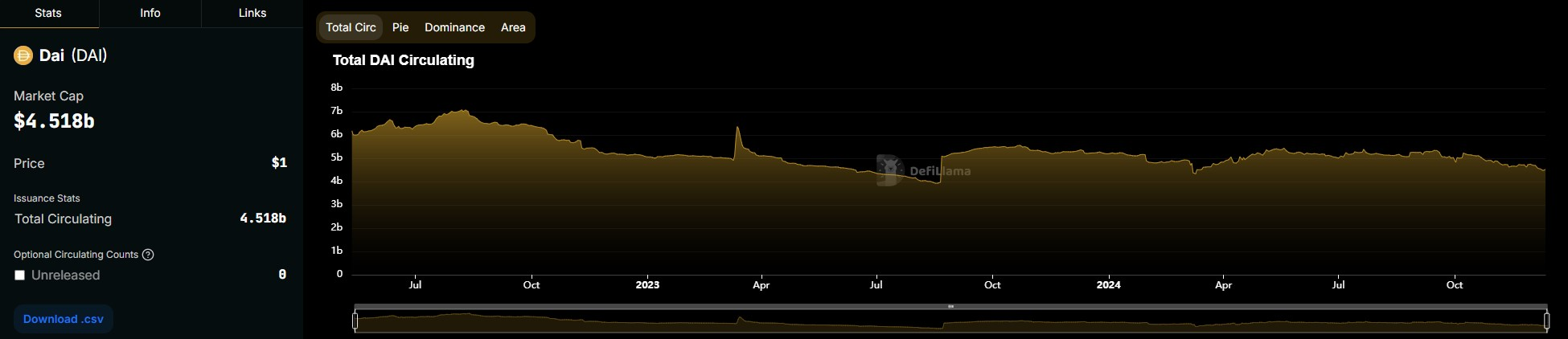Click the range slider top grip bar
This screenshot has width=1568, height=339.
pyautogui.click(x=950, y=306)
